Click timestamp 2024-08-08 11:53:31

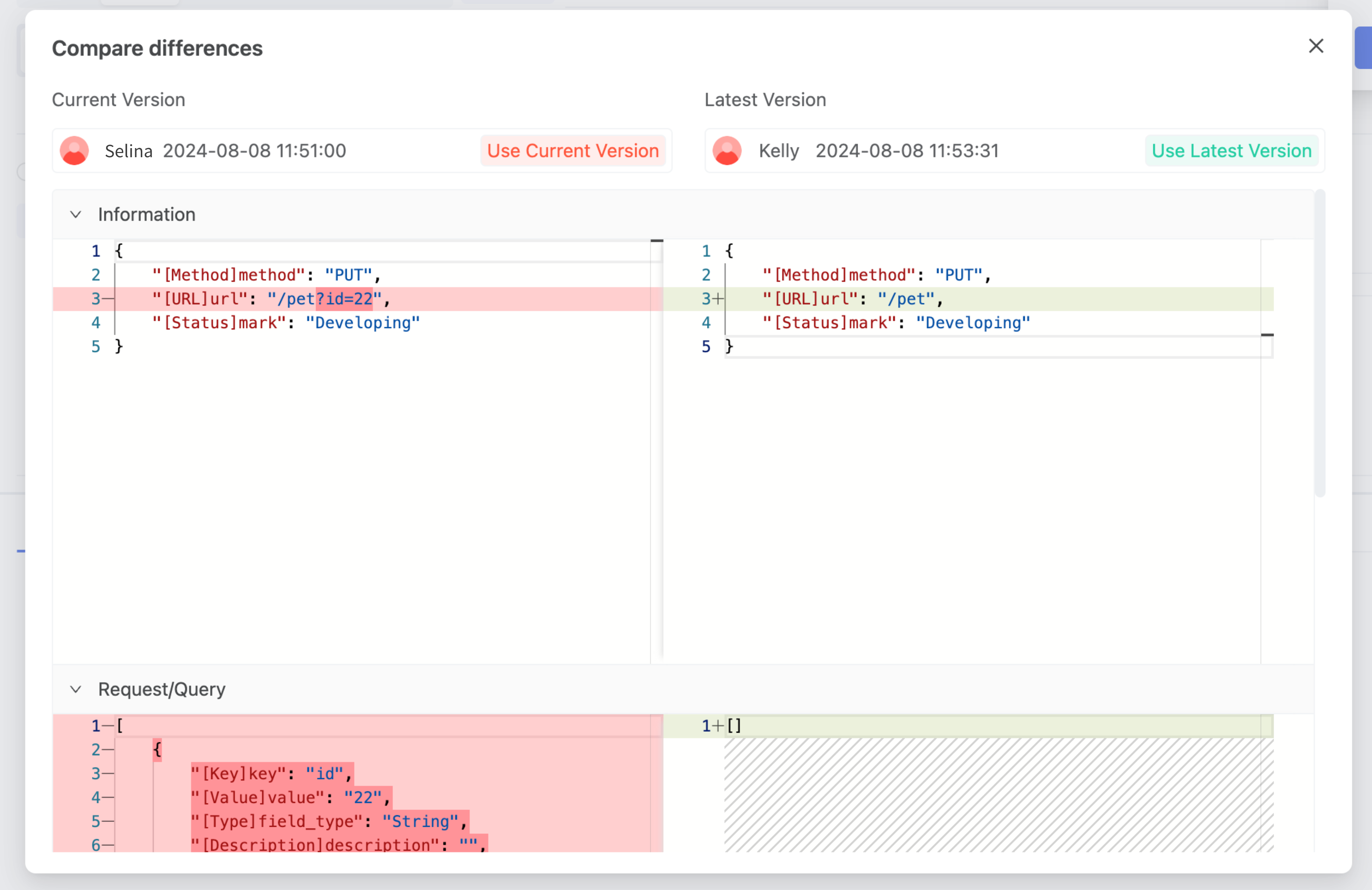click(907, 151)
